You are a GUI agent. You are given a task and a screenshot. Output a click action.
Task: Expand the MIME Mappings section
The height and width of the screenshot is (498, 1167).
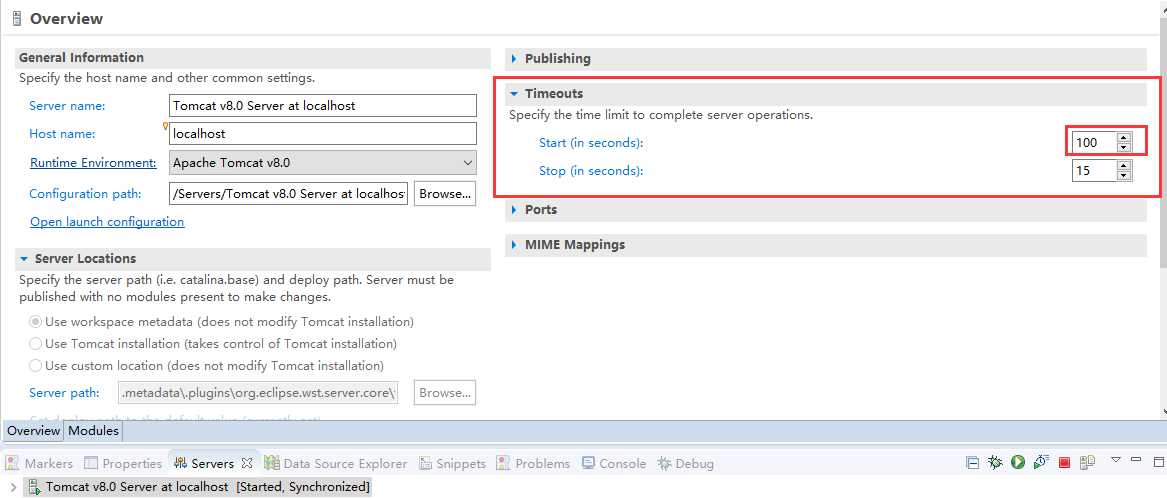point(514,245)
